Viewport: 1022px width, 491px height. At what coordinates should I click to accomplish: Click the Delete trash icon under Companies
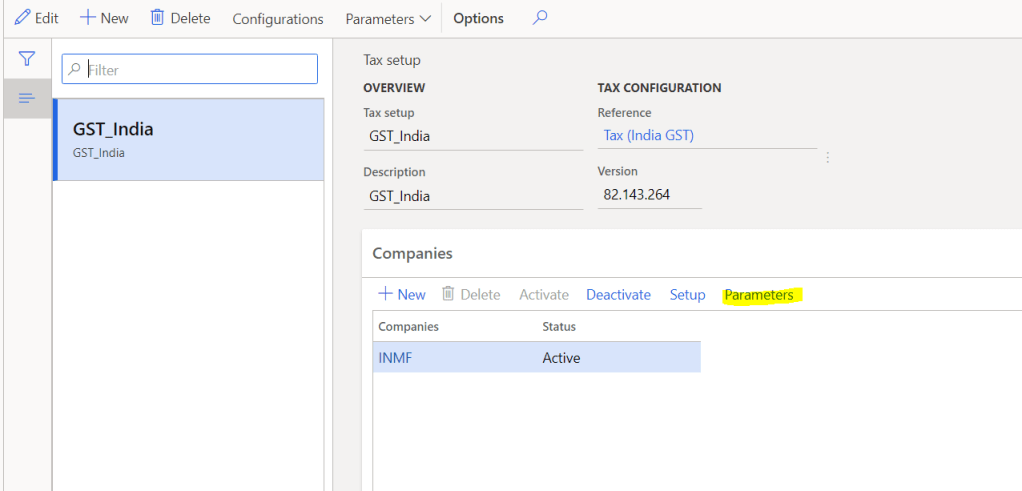tap(449, 294)
